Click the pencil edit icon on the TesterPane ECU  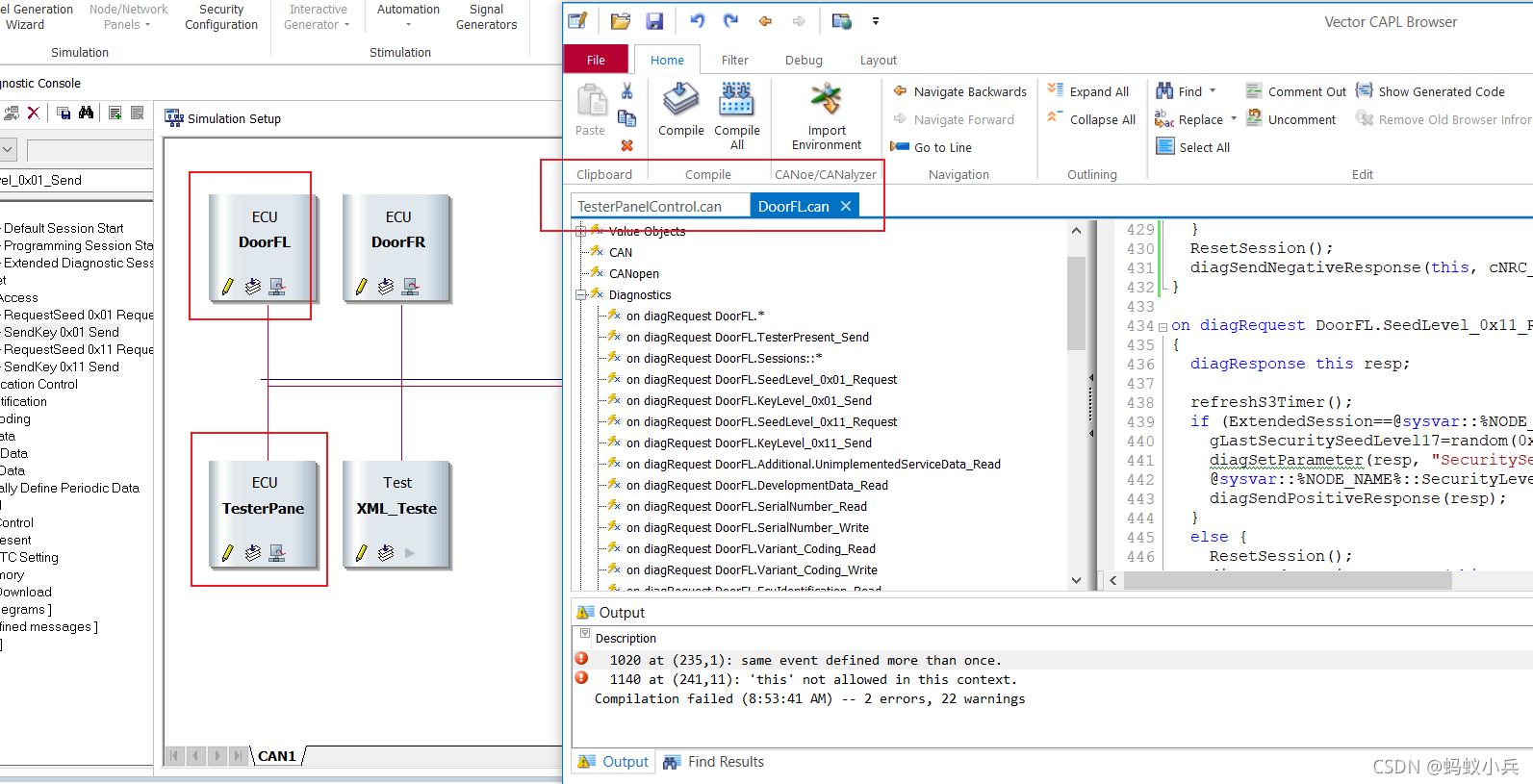228,552
